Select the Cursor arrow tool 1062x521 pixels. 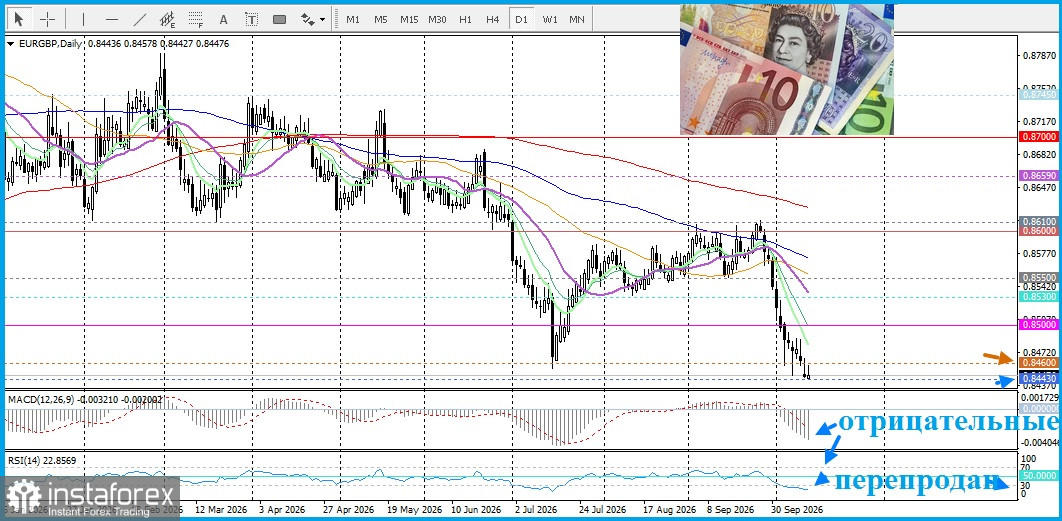(19, 19)
